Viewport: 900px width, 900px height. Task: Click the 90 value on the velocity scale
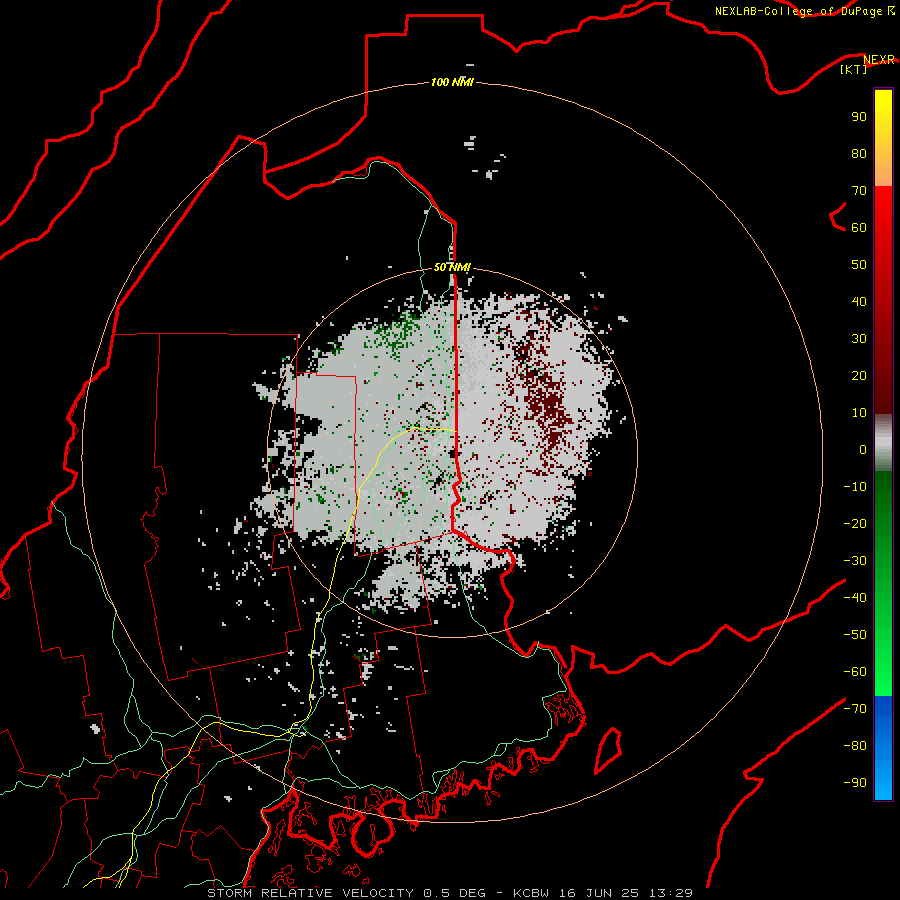[859, 117]
